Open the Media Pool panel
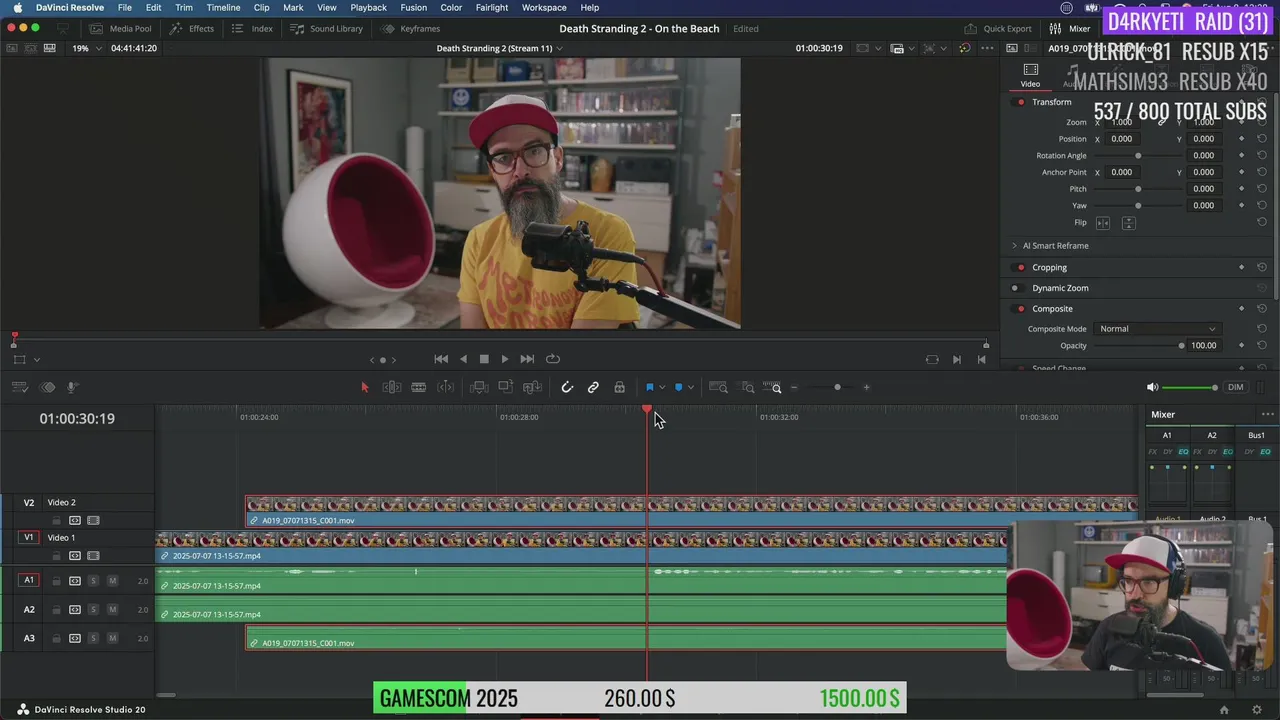 [121, 29]
